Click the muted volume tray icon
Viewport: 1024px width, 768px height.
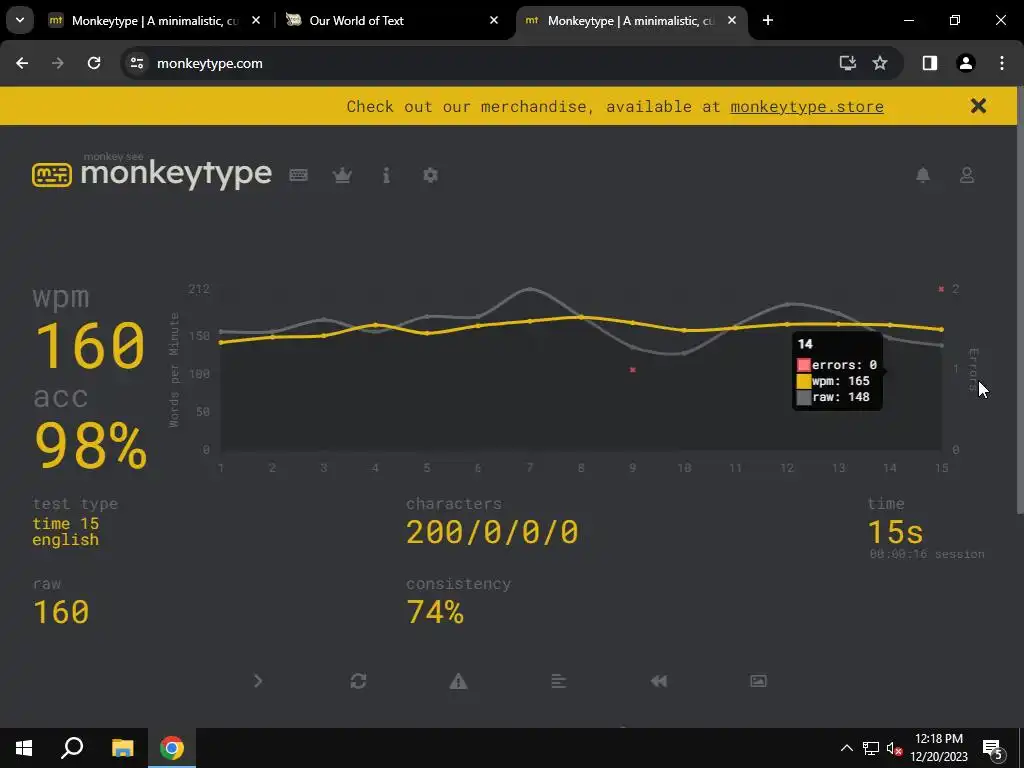tap(894, 748)
